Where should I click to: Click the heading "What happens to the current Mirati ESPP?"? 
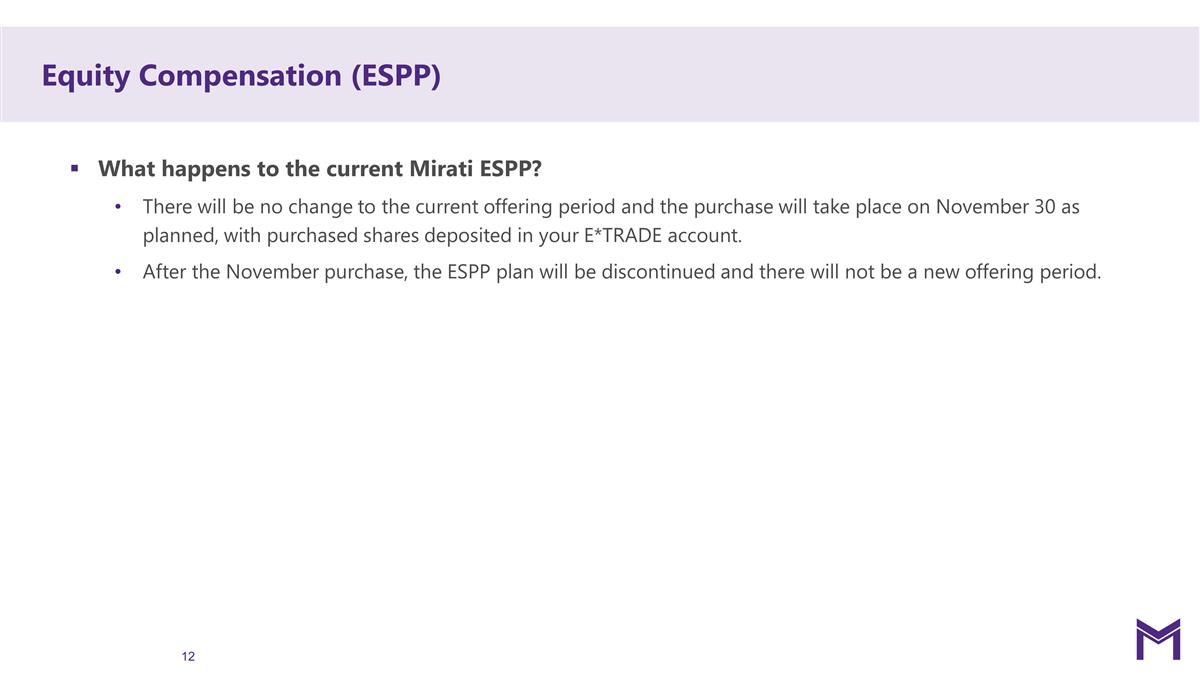pos(320,168)
